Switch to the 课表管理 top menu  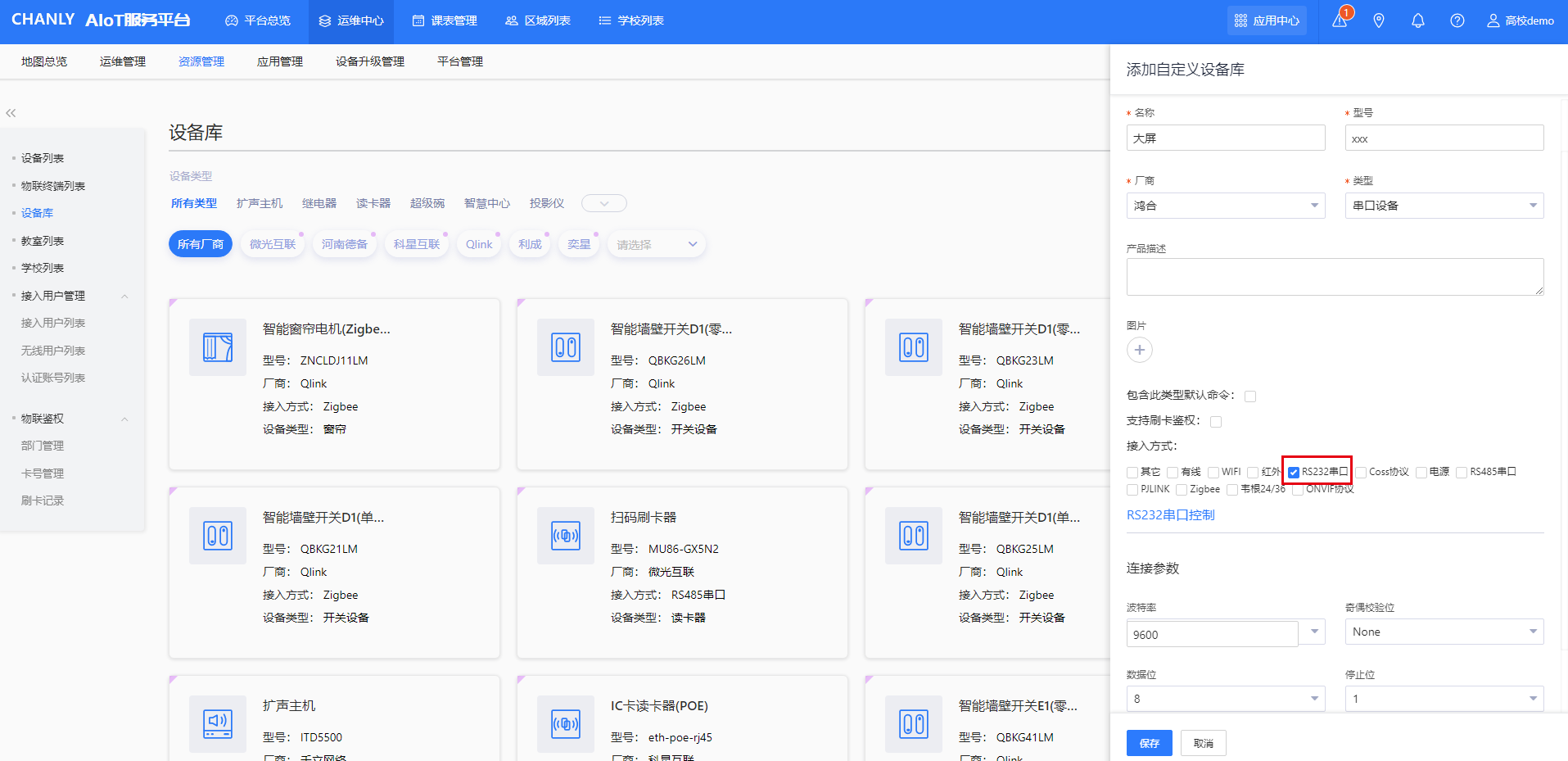(x=445, y=20)
